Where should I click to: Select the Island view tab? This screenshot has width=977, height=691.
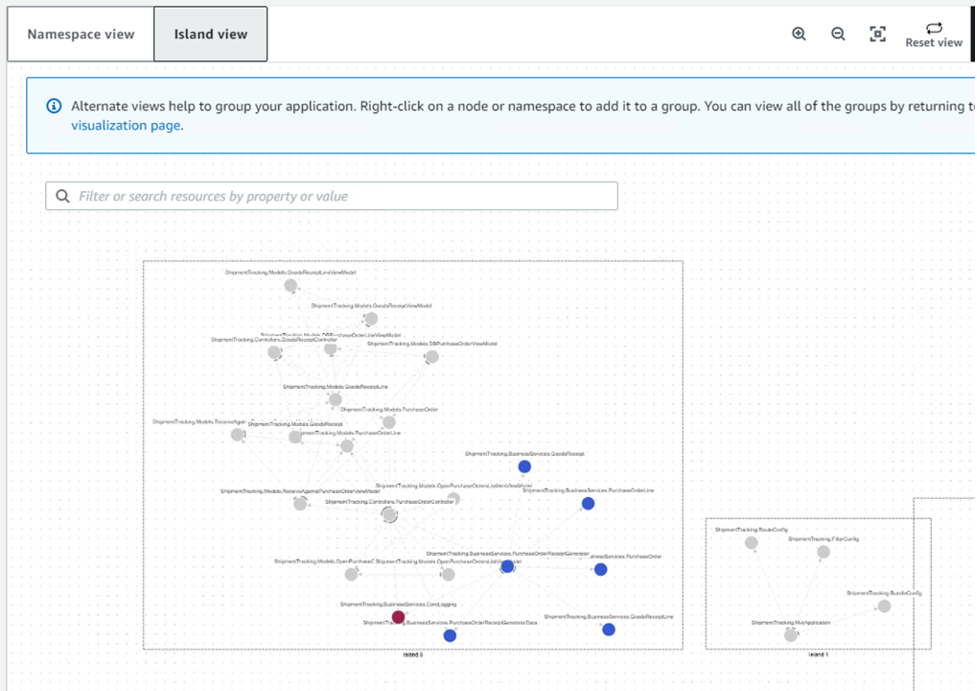click(209, 33)
